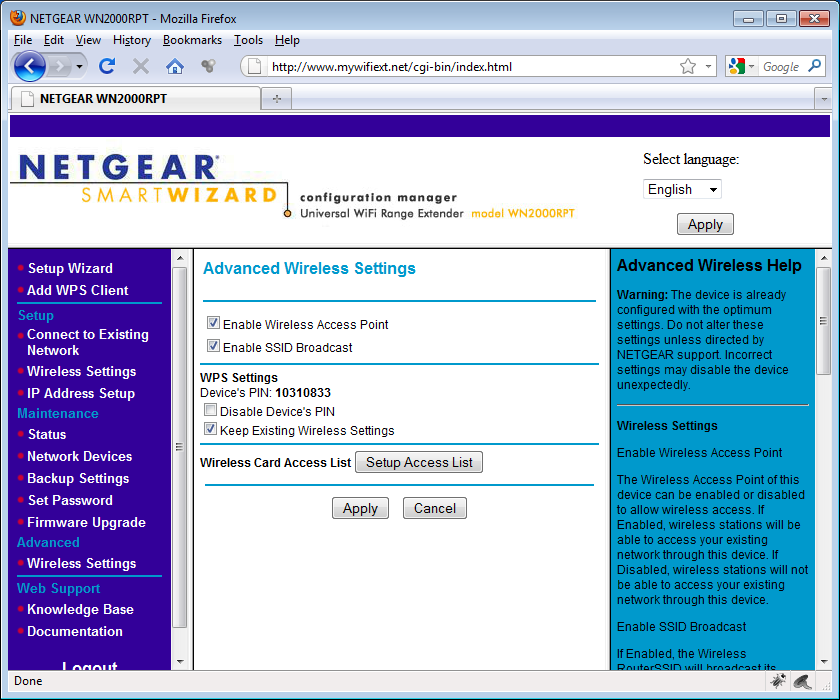Click the rightmost status bar icon
The height and width of the screenshot is (700, 840).
point(803,681)
